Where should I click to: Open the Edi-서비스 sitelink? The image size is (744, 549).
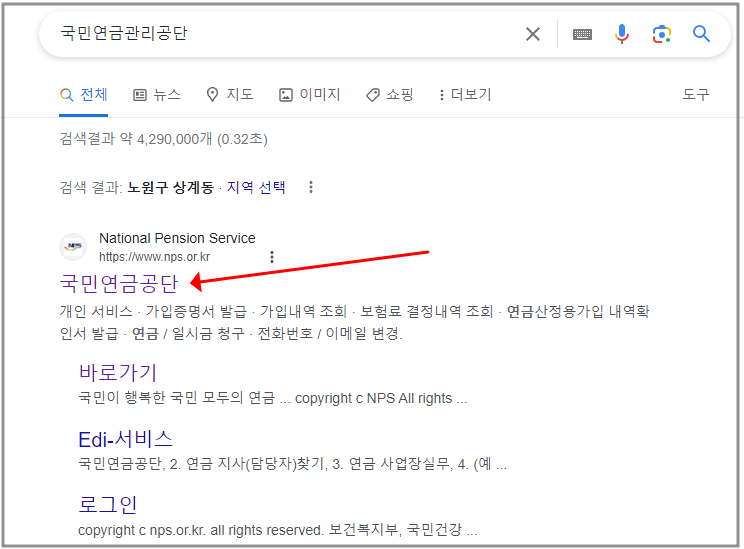pos(125,439)
